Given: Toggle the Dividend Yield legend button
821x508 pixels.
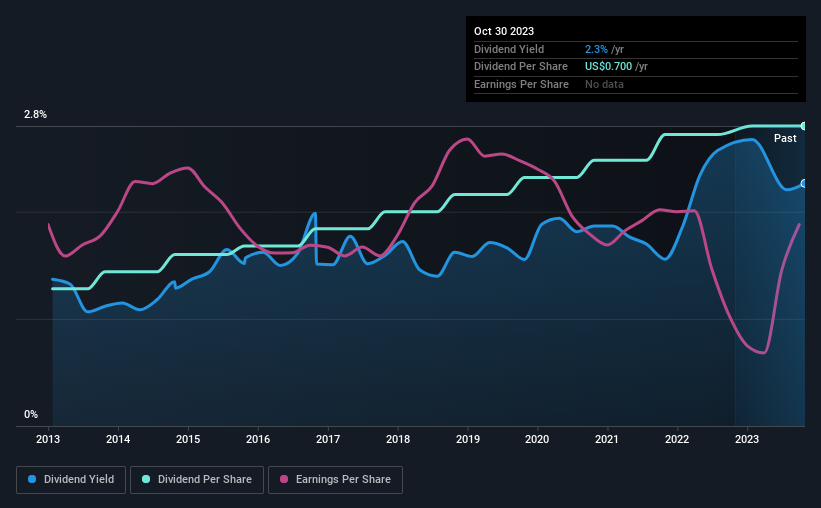Looking at the screenshot, I should (x=71, y=480).
